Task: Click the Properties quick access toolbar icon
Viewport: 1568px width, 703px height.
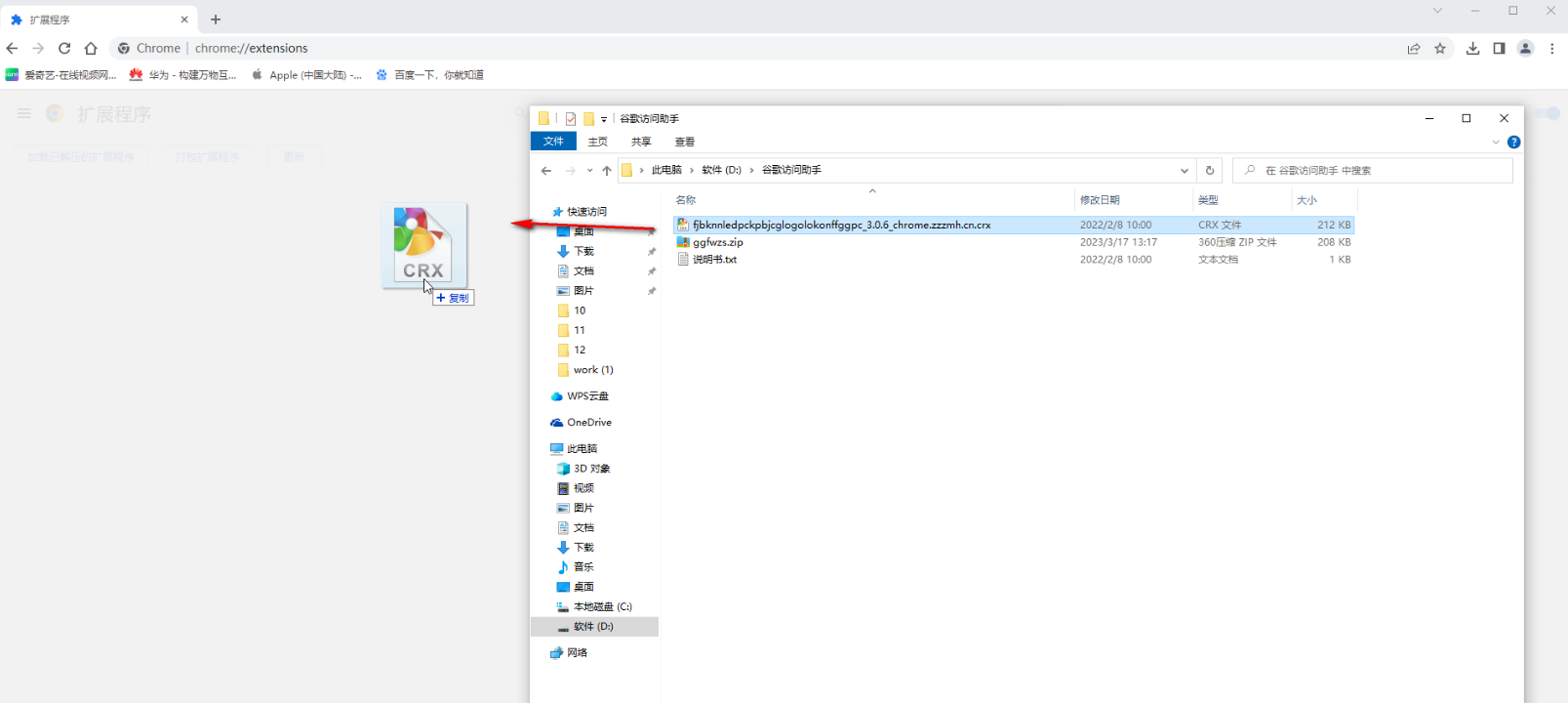Action: coord(571,119)
